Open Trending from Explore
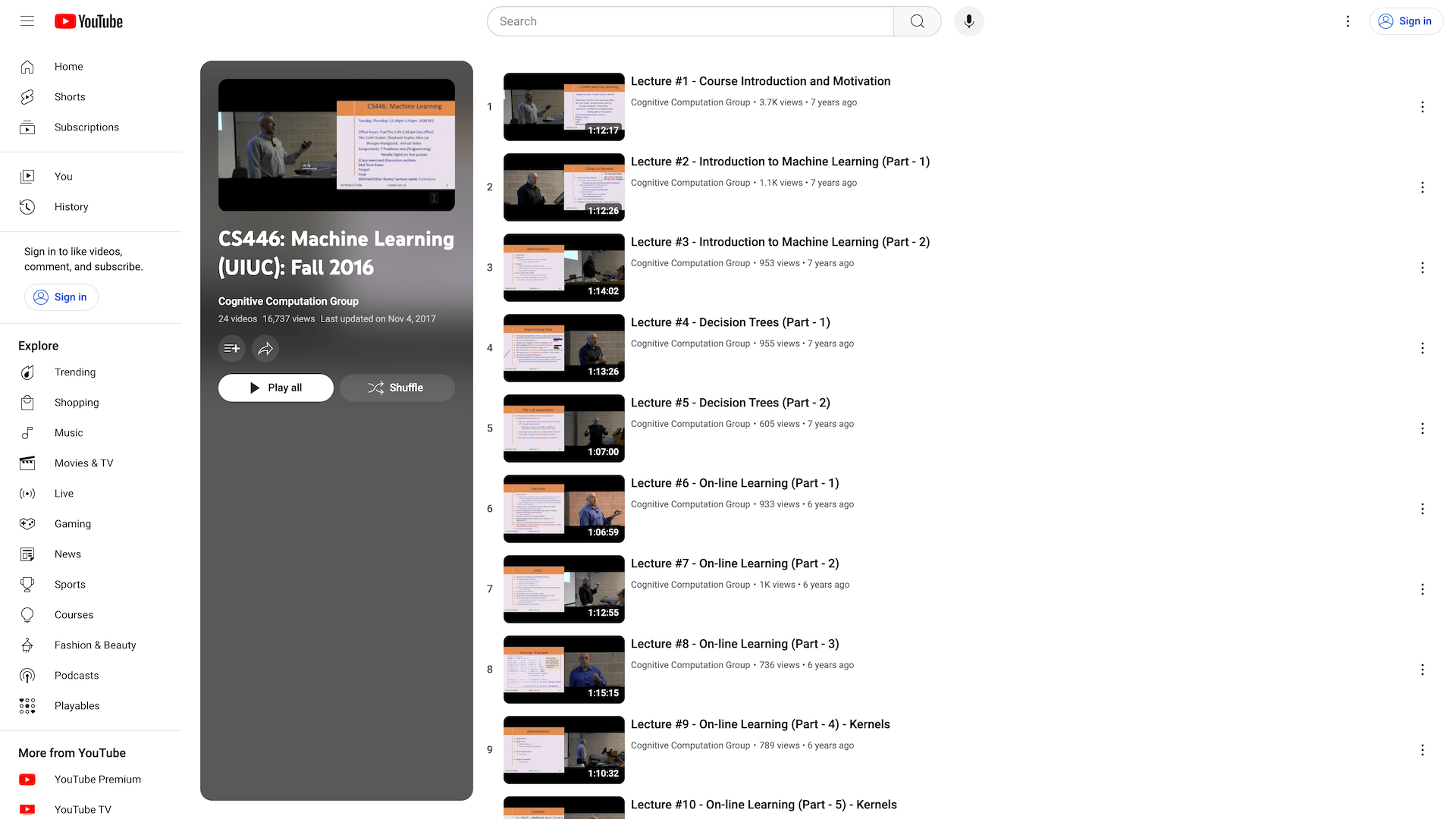Screen dimensions: 1456x819 coord(91,372)
